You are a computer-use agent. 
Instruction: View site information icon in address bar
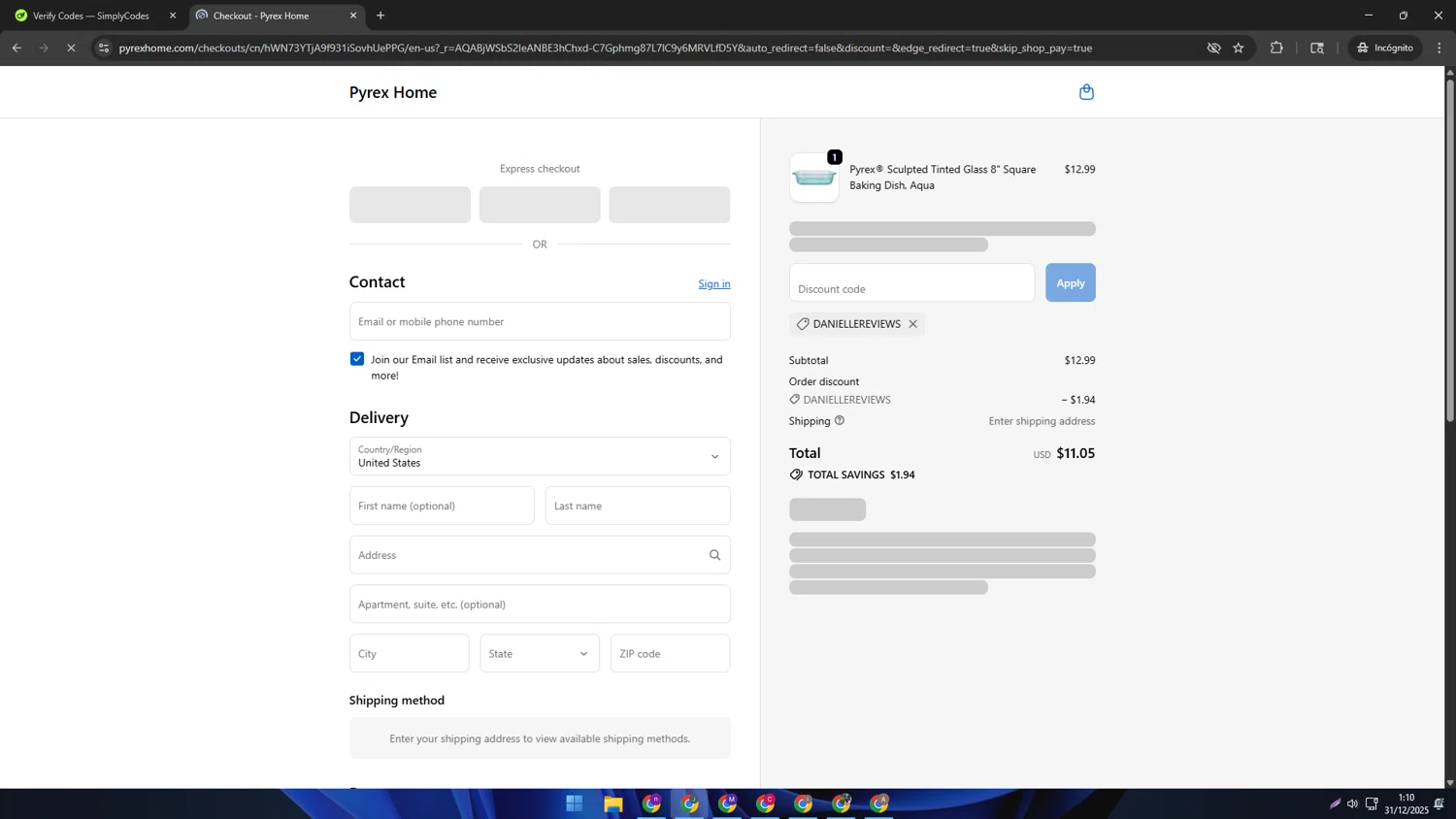pos(104,48)
